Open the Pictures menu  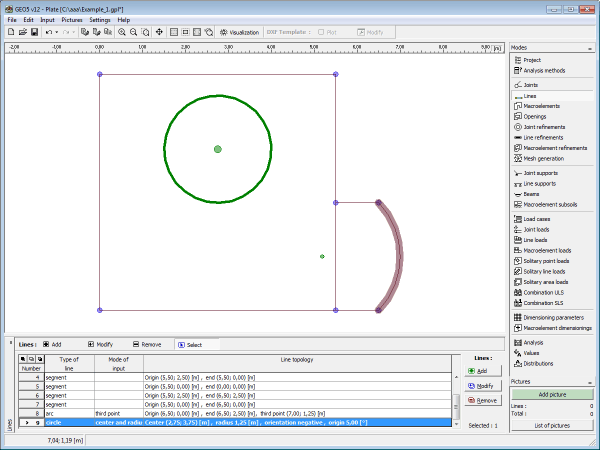(72, 19)
